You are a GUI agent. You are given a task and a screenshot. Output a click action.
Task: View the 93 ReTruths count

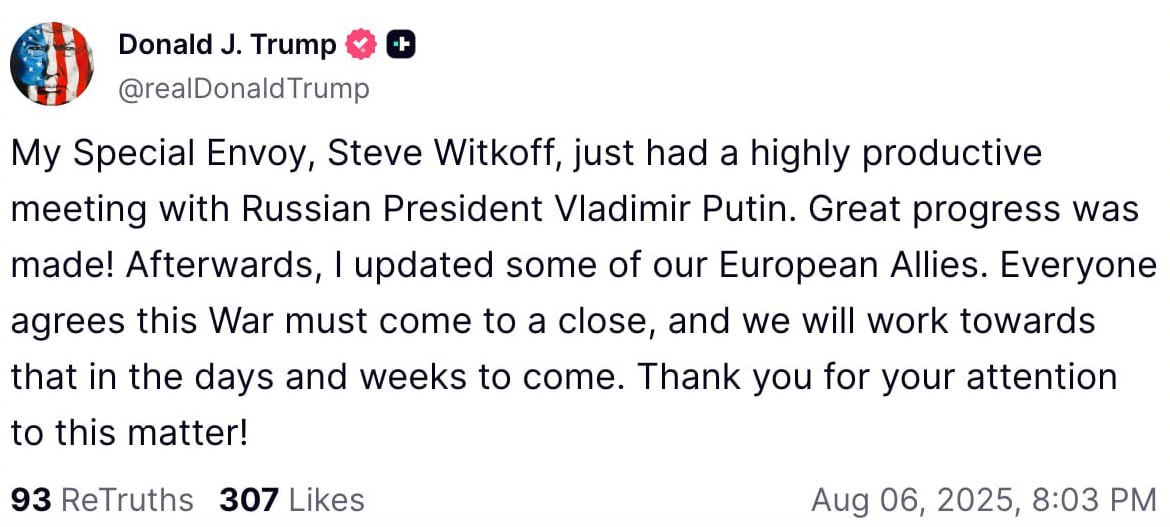pyautogui.click(x=30, y=499)
